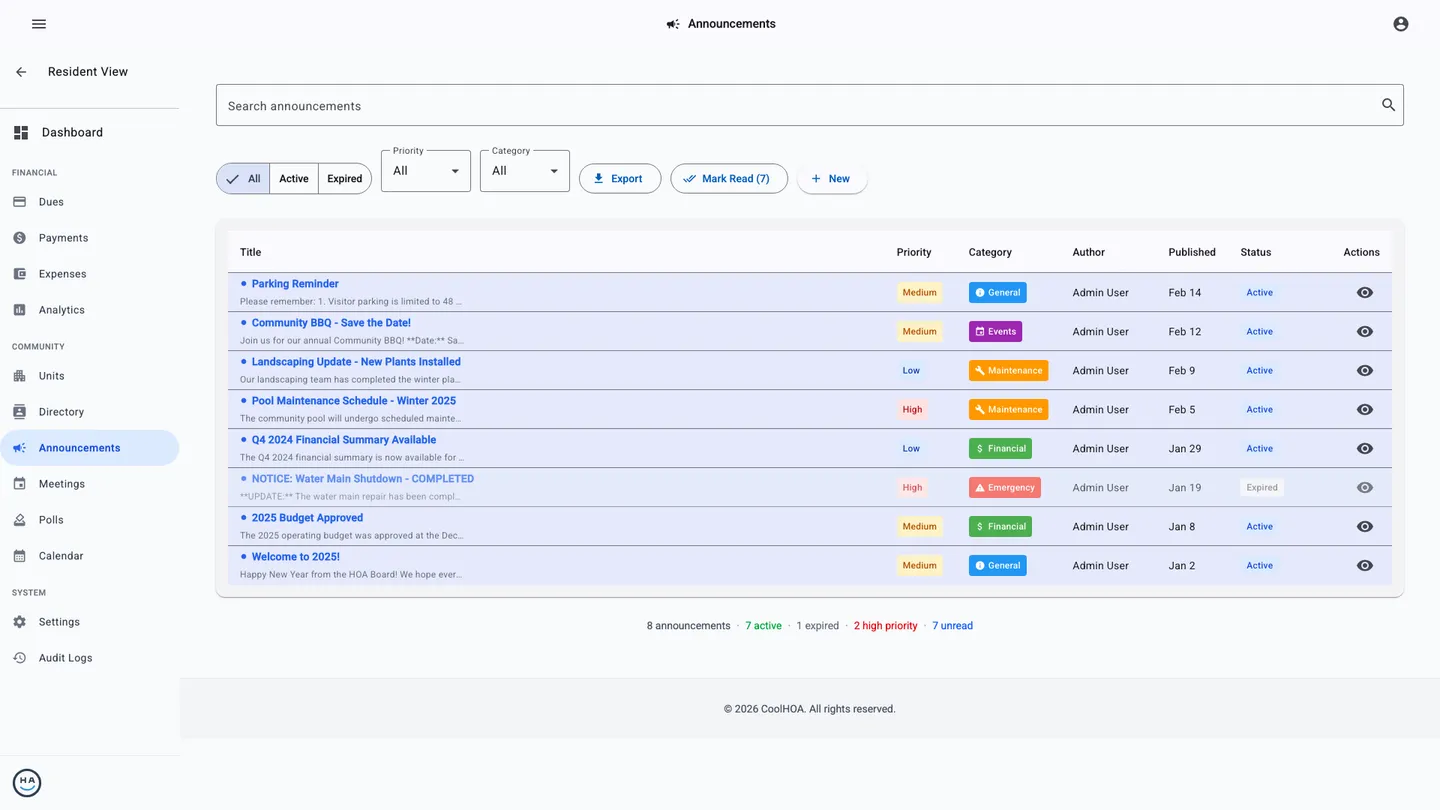
Task: Click the Payments dollar icon
Action: (19, 238)
